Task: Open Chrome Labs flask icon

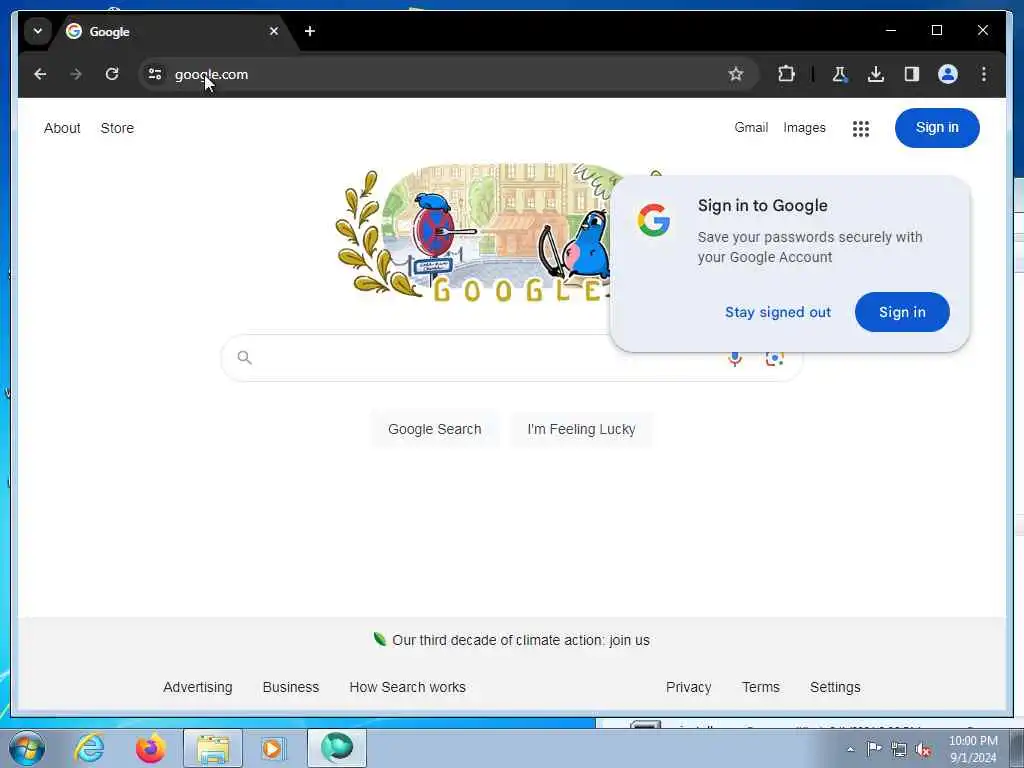Action: [x=840, y=74]
